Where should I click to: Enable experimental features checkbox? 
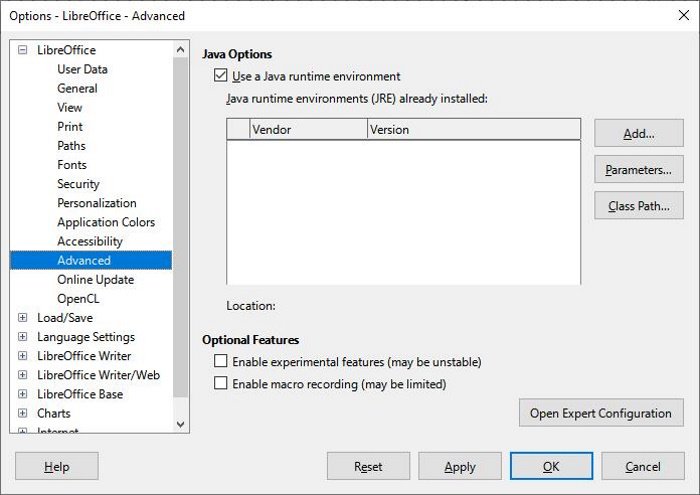pos(221,361)
